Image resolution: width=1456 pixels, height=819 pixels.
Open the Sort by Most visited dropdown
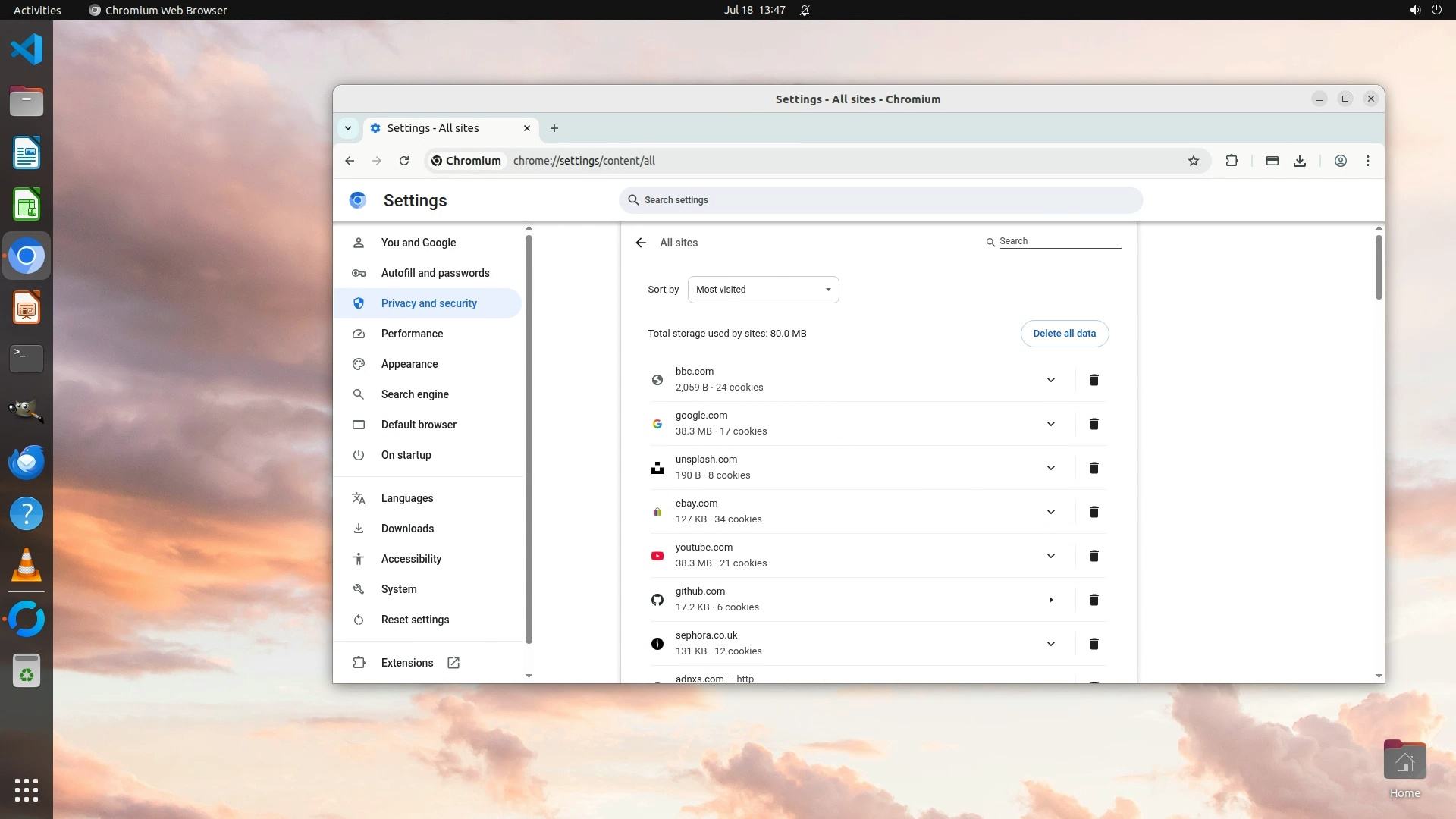click(x=763, y=290)
